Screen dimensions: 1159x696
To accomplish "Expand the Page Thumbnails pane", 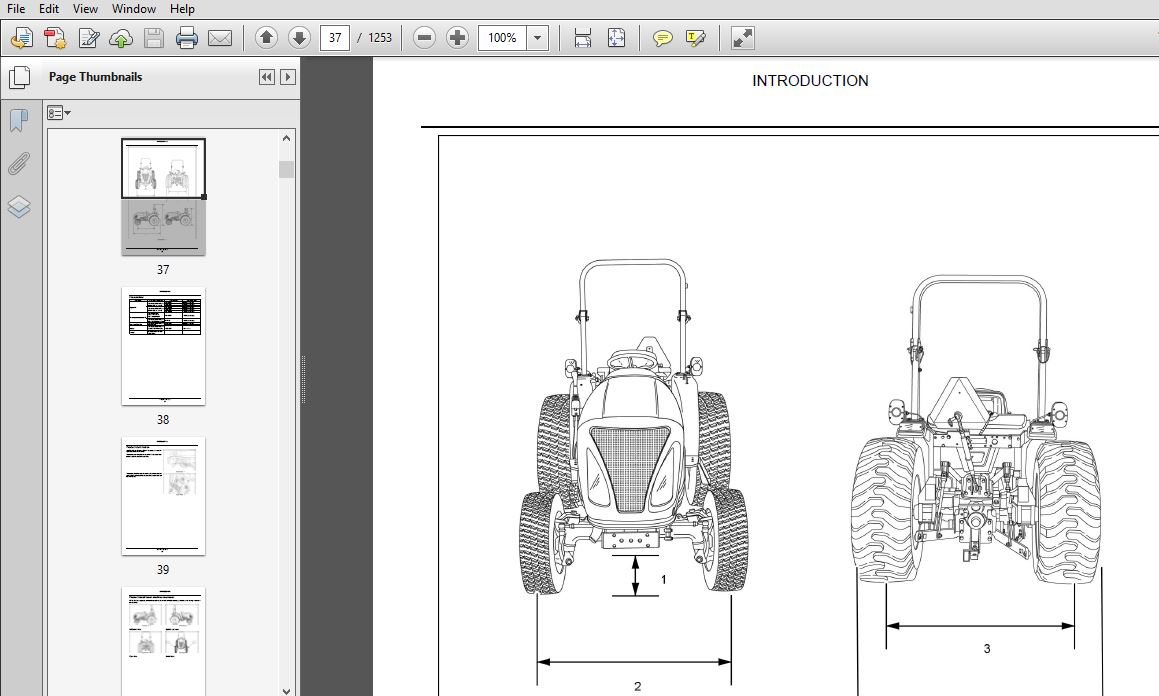I will pos(288,77).
